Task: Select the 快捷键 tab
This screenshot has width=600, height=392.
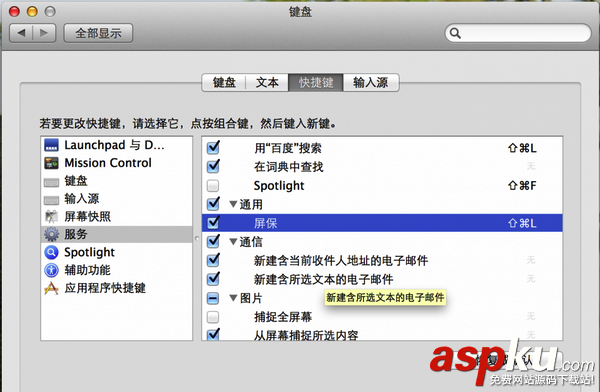Action: [x=316, y=82]
